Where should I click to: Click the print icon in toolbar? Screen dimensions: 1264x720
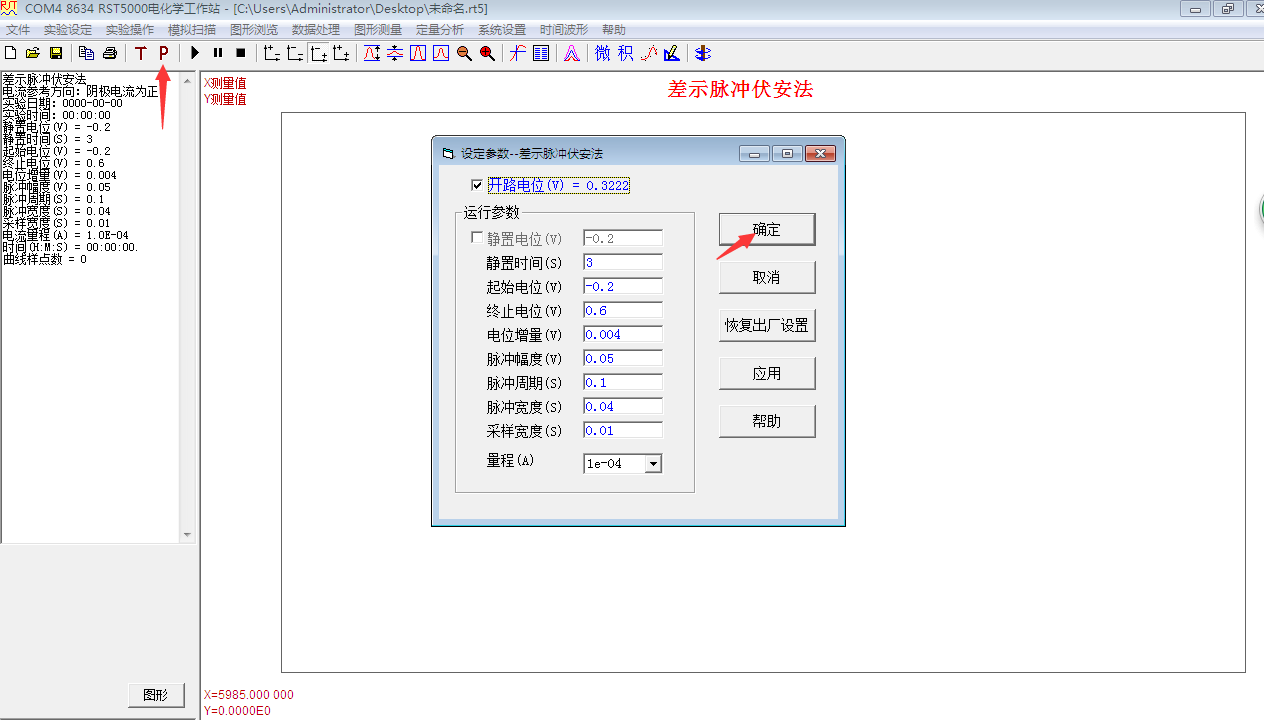110,53
